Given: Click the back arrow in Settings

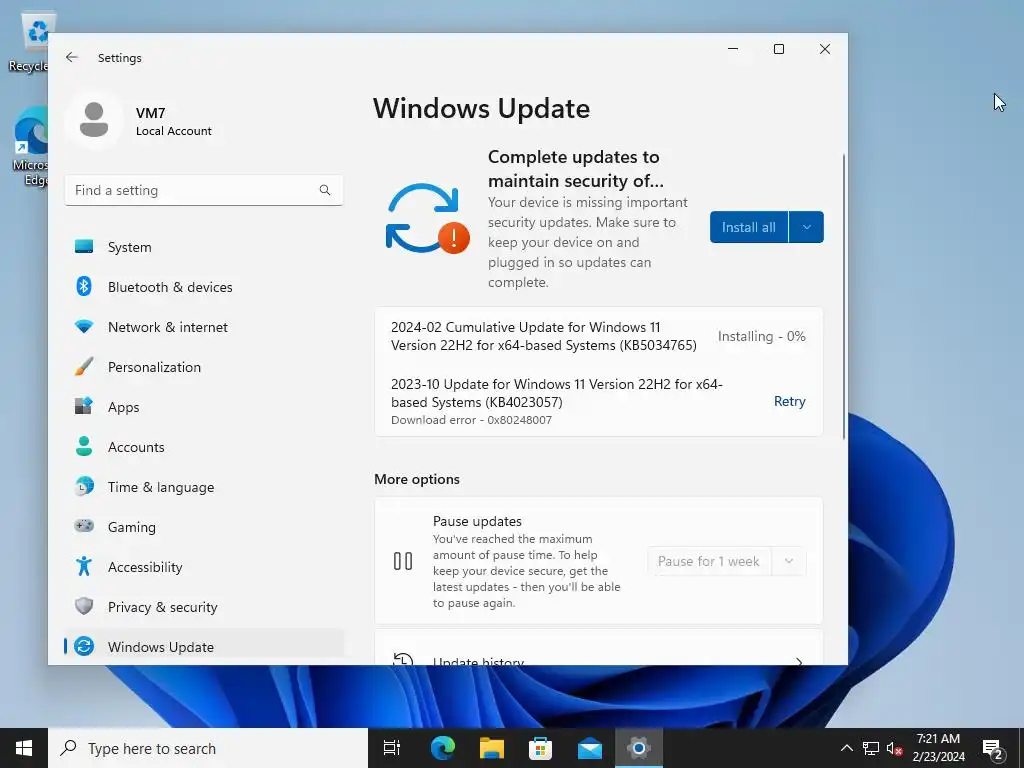Looking at the screenshot, I should pos(72,57).
